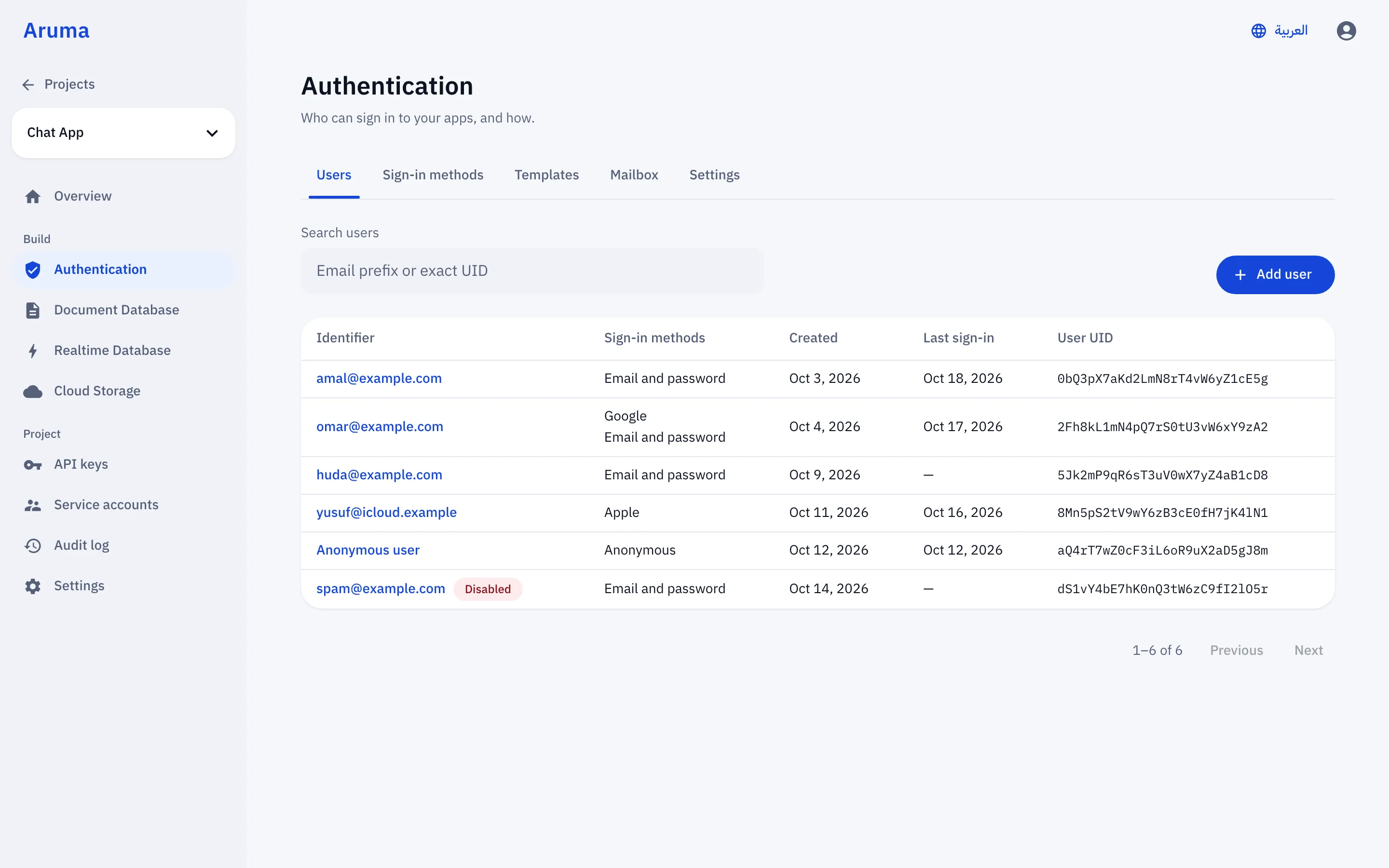Click the Realtime Database lightning icon
The image size is (1389, 868).
(x=33, y=351)
